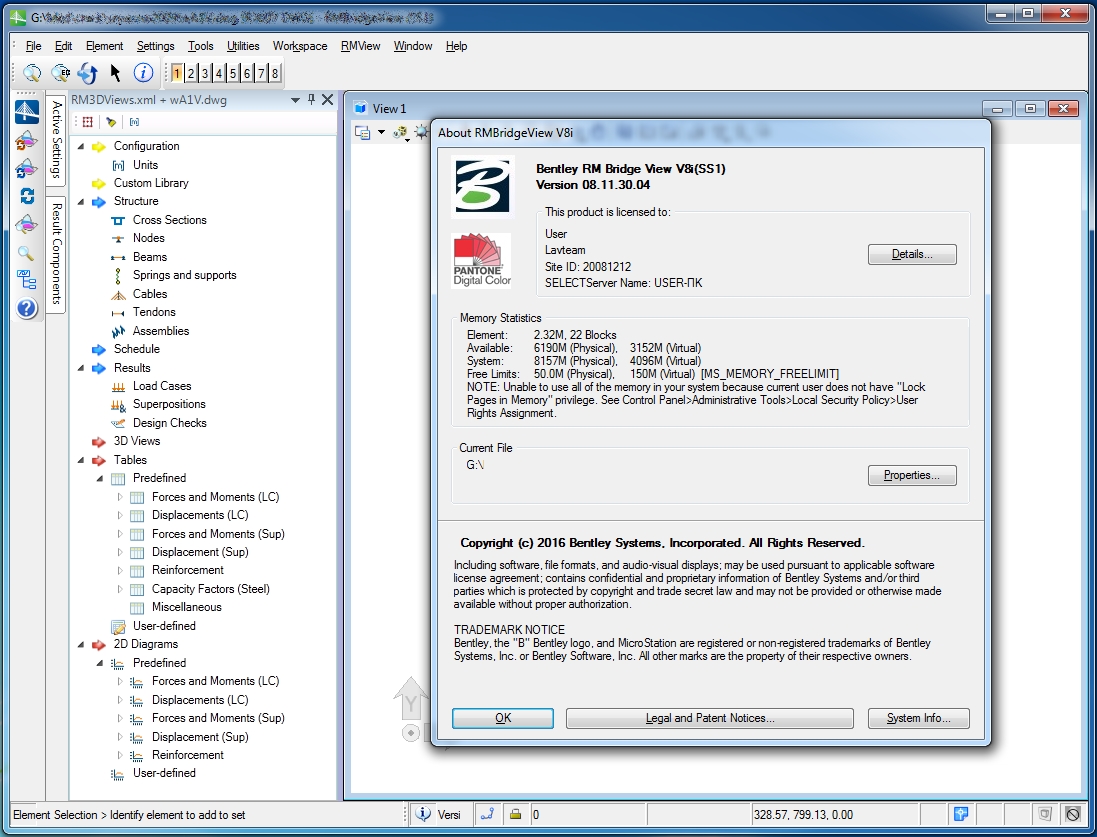
Task: Select the black arrow Element Selection tool
Action: (115, 73)
